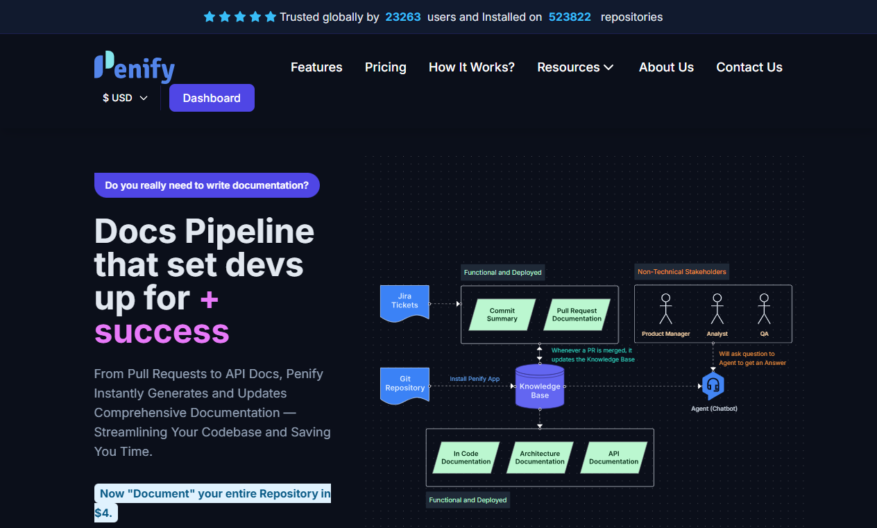Viewport: 877px width, 528px height.
Task: Click the pink 'success' headline word
Action: click(162, 332)
